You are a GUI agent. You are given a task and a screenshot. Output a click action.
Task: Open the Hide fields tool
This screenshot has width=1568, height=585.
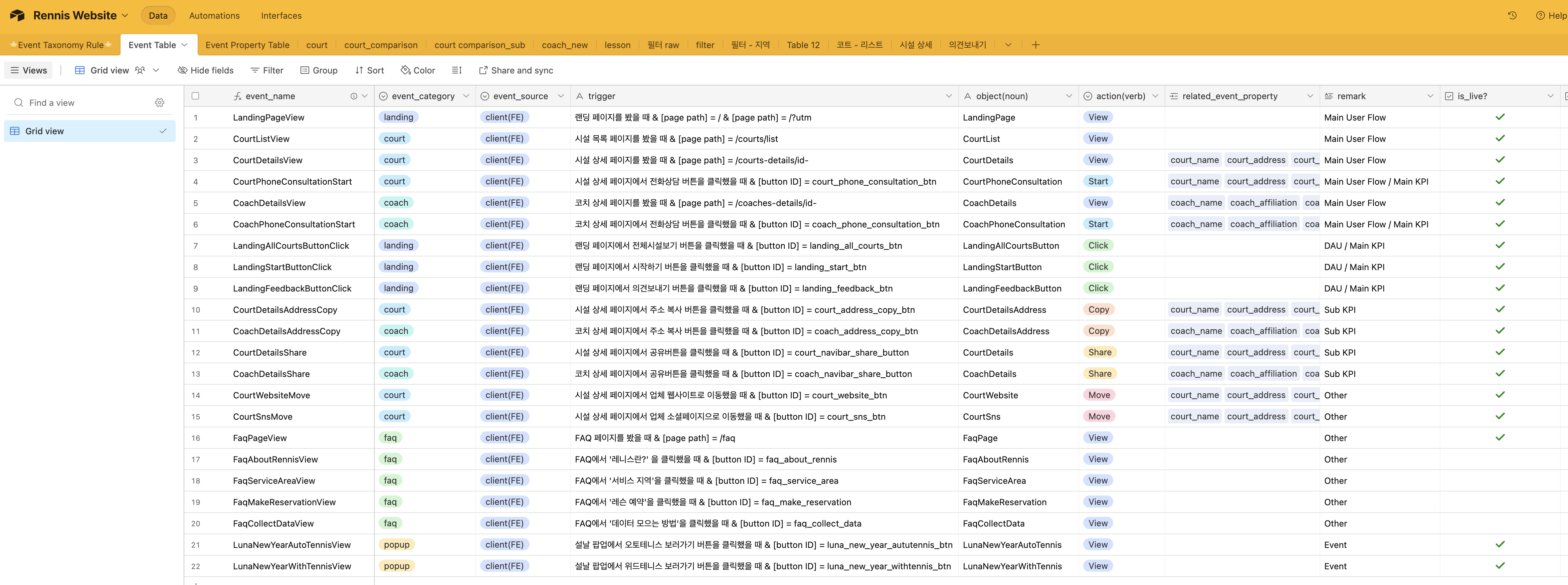[x=206, y=70]
